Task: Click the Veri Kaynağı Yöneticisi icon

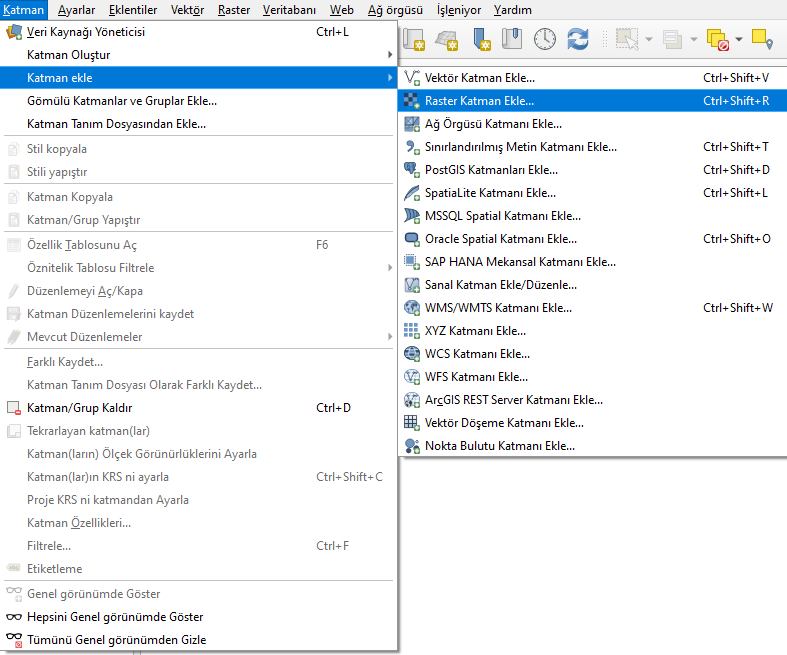Action: click(14, 32)
